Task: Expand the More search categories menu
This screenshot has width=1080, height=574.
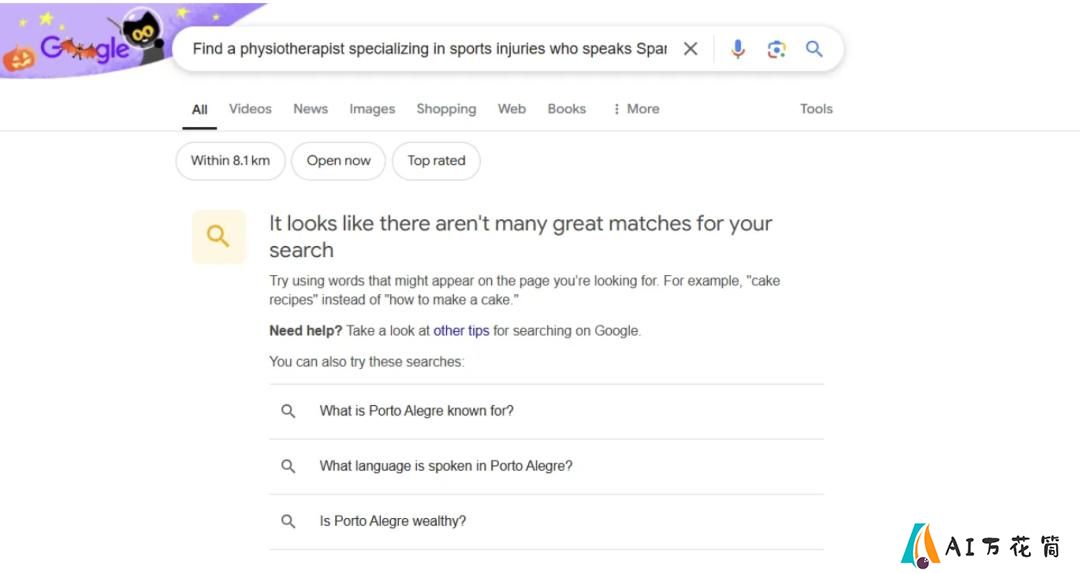Action: (x=636, y=109)
